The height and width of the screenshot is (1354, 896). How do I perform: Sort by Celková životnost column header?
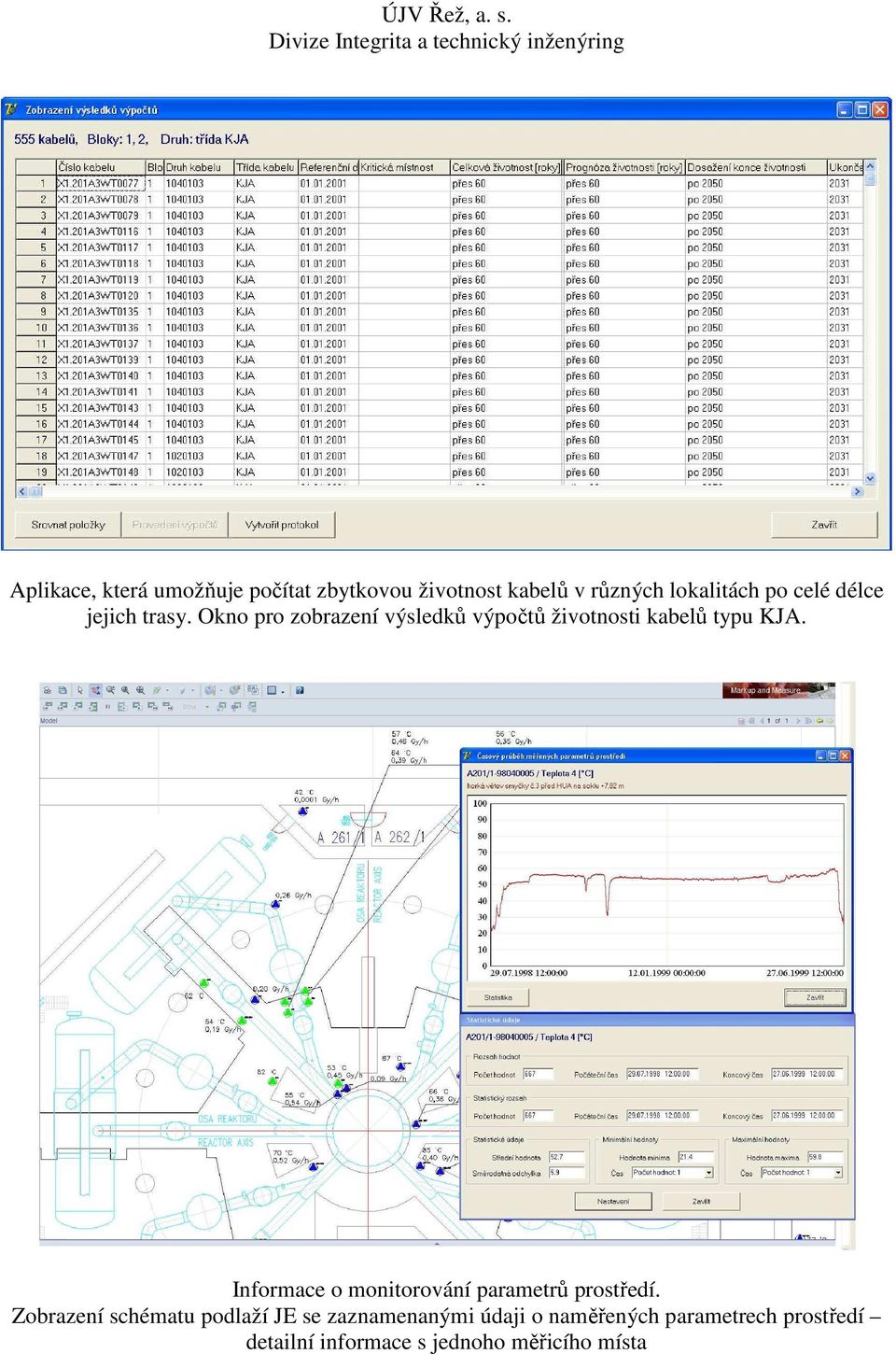click(507, 168)
